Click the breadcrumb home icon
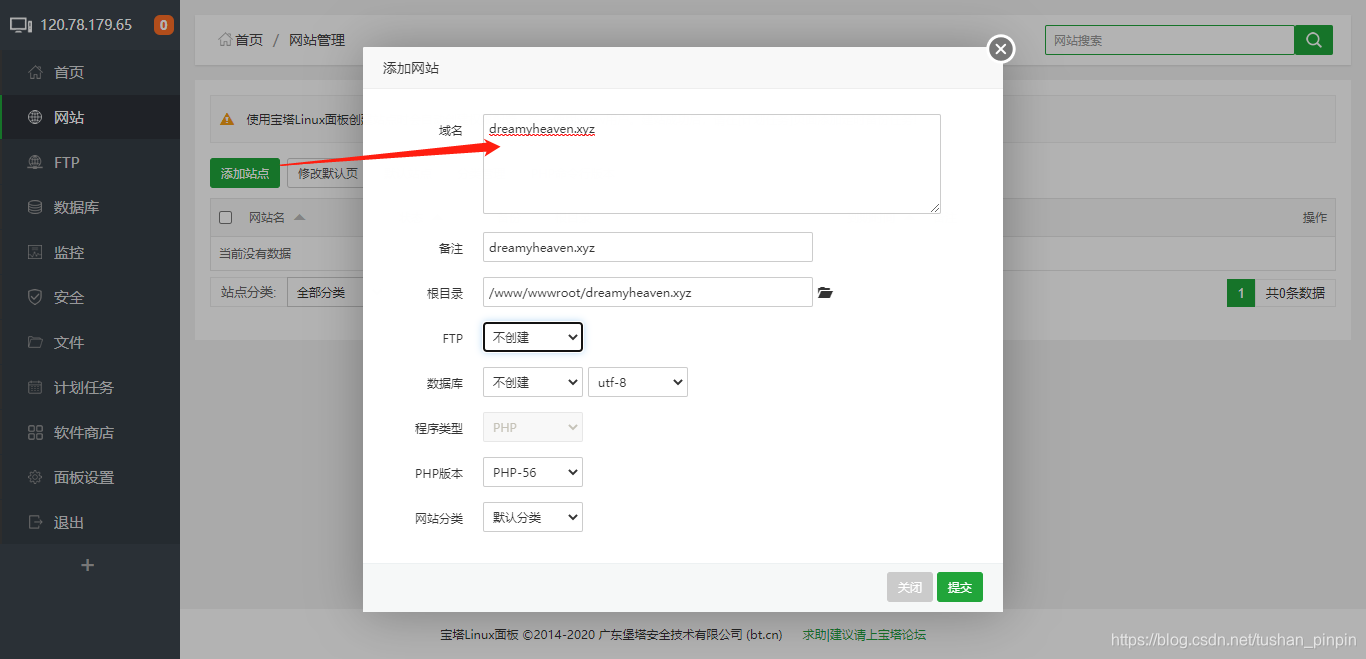This screenshot has height=659, width=1366. tap(225, 40)
